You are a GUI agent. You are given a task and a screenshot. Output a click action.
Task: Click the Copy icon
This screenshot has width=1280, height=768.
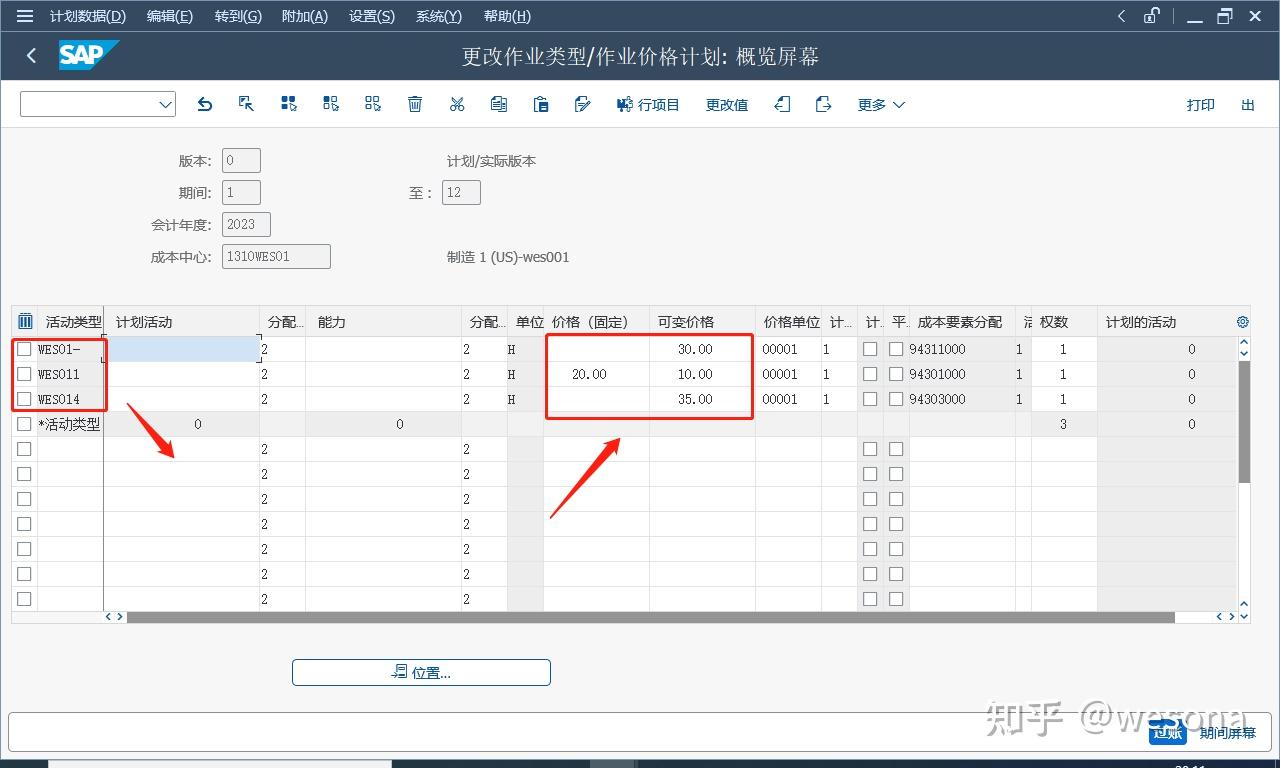(x=499, y=104)
